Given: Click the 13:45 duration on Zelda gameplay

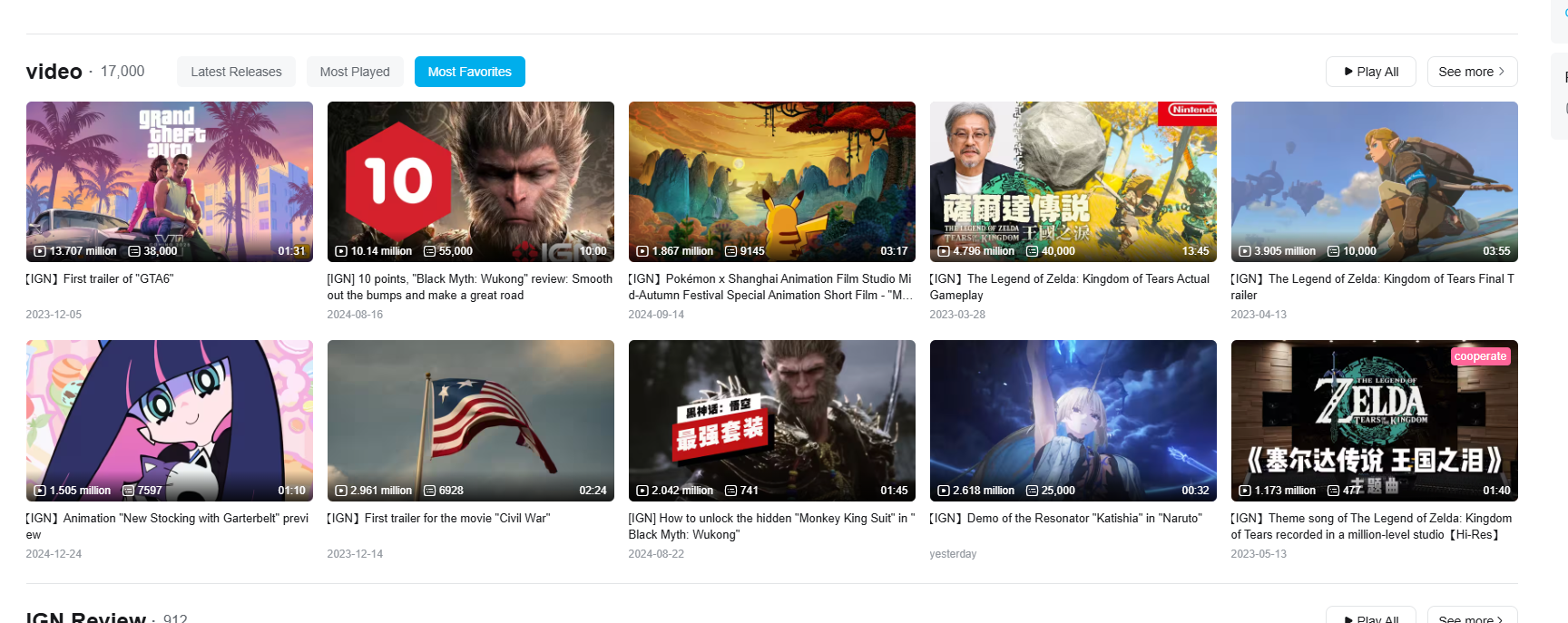Looking at the screenshot, I should (x=1195, y=251).
